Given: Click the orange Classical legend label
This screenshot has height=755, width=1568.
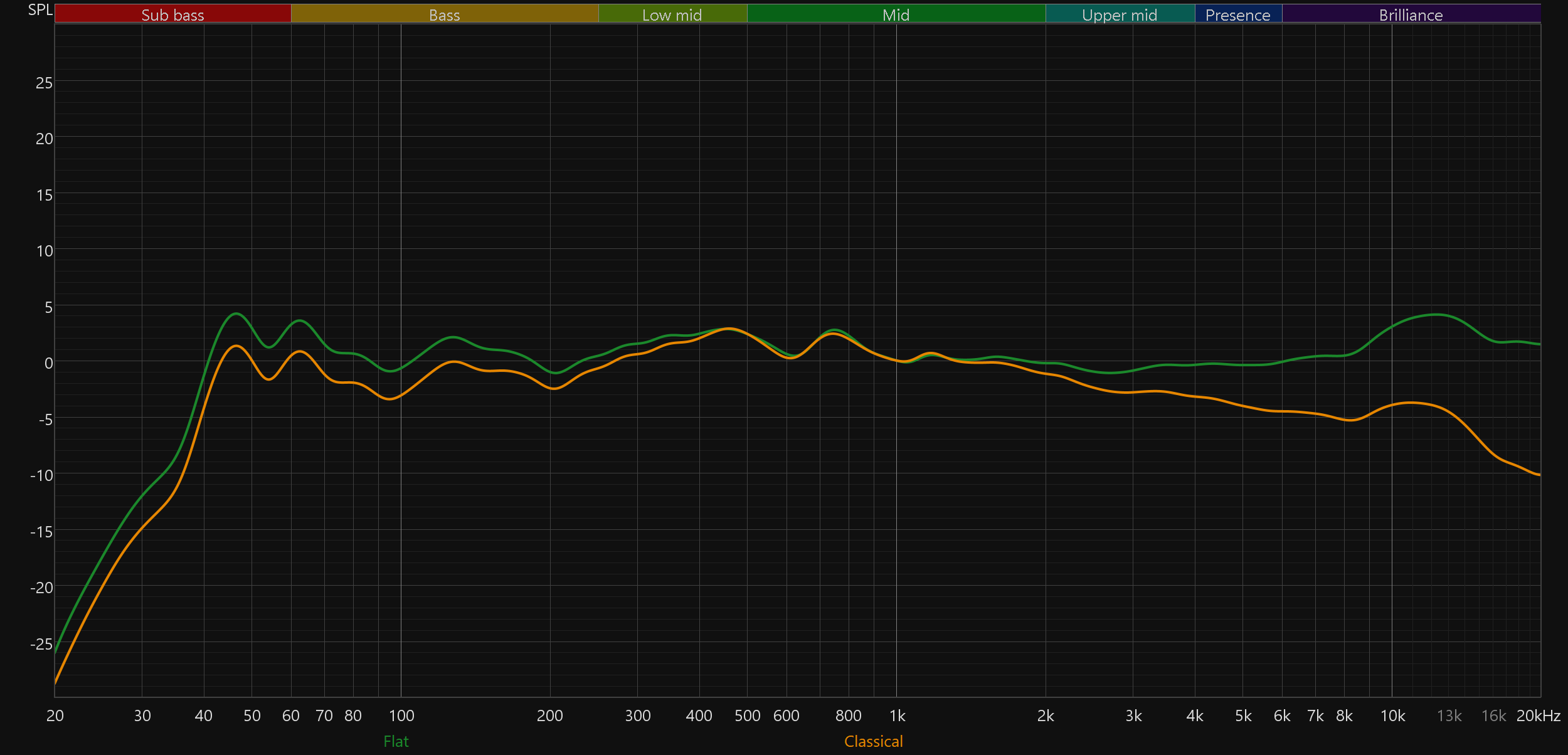Looking at the screenshot, I should click(x=873, y=741).
